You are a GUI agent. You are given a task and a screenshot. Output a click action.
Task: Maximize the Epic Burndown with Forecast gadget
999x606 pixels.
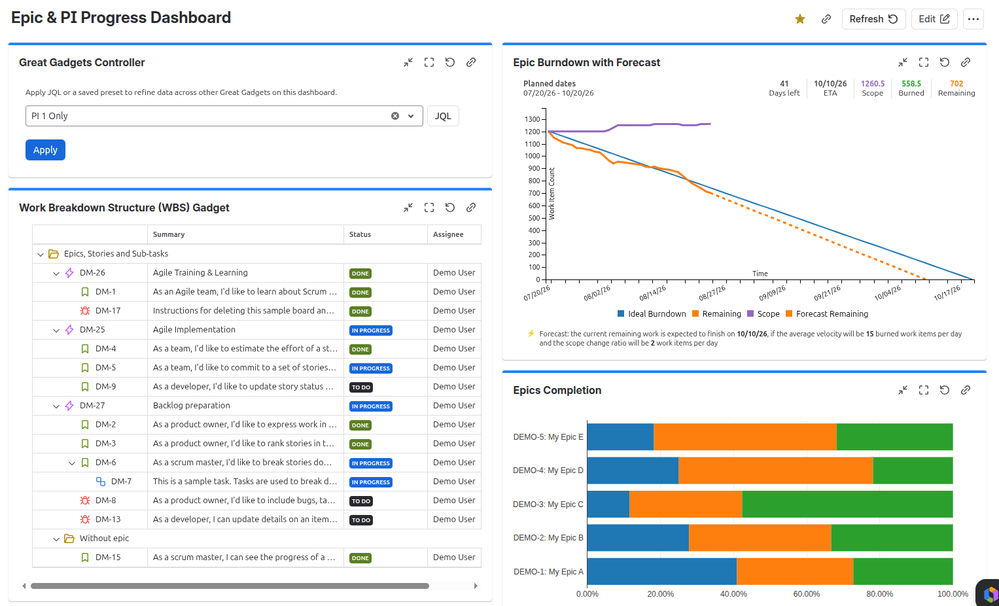pyautogui.click(x=924, y=62)
